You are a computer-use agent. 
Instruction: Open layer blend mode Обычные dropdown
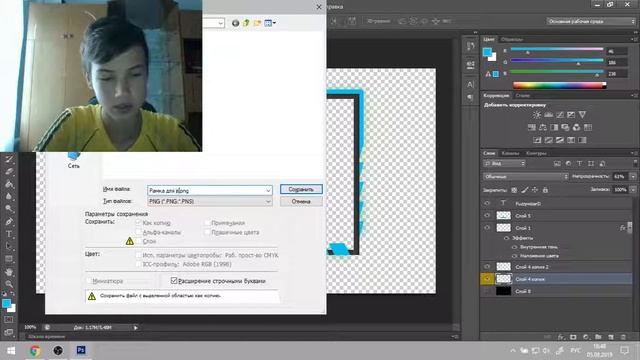[x=526, y=177]
